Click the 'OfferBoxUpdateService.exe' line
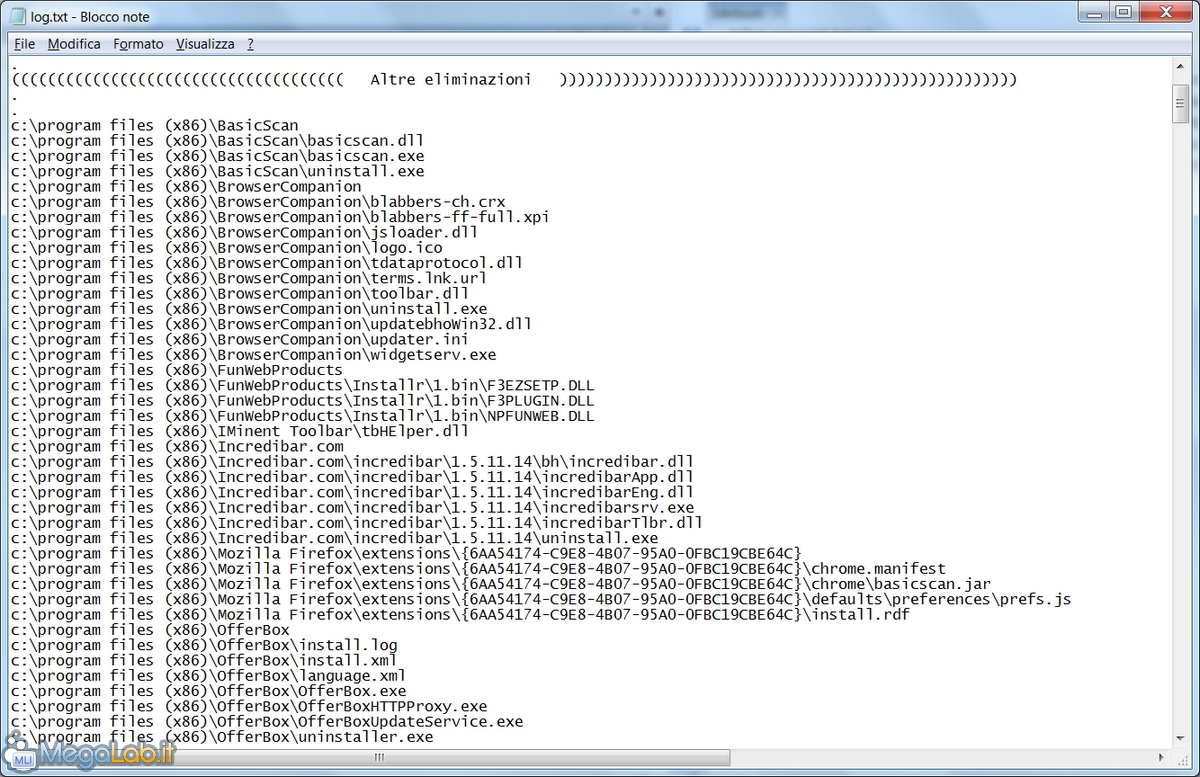1200x777 pixels. pos(267,721)
